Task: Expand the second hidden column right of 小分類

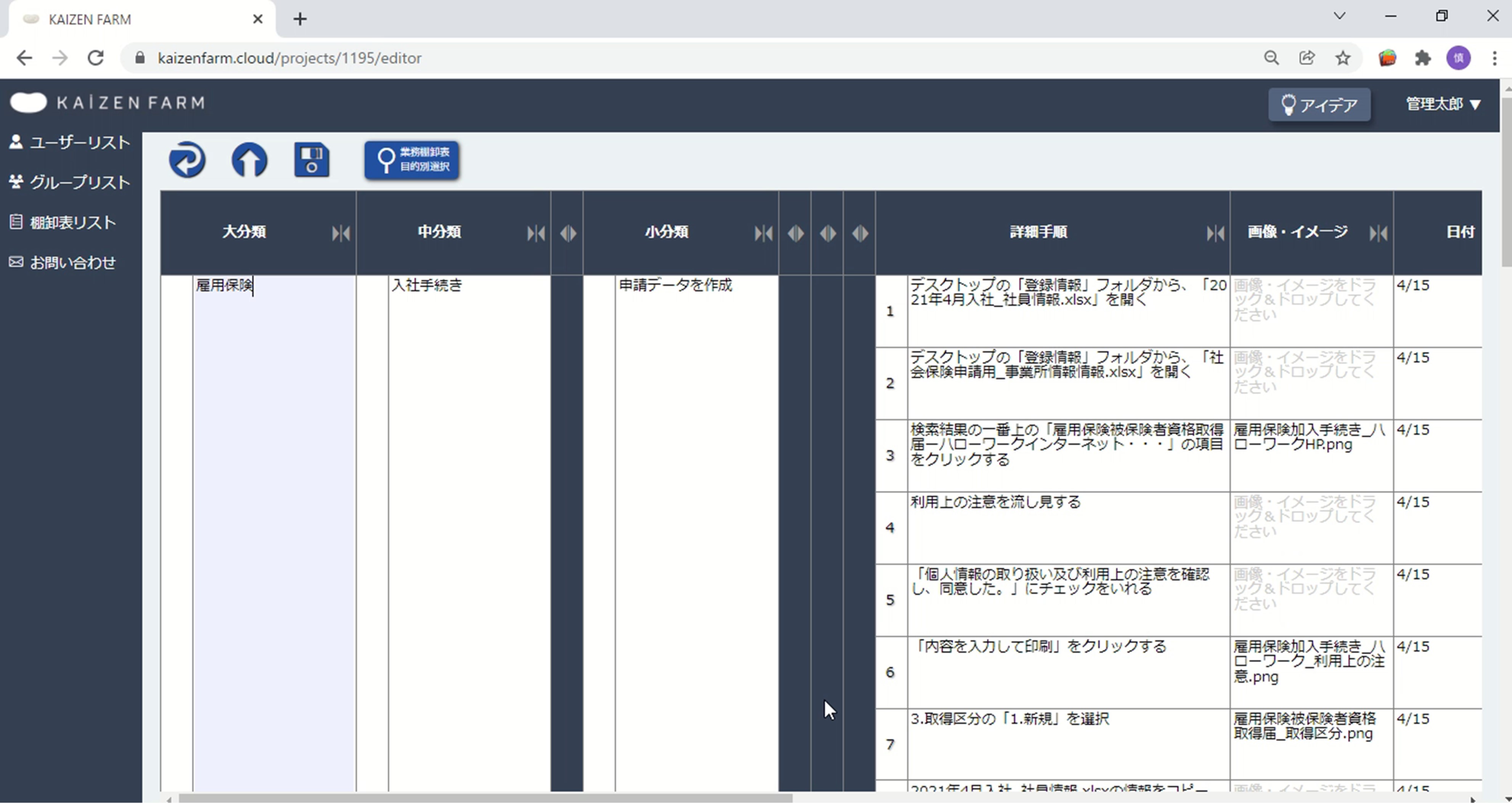Action: pyautogui.click(x=828, y=234)
